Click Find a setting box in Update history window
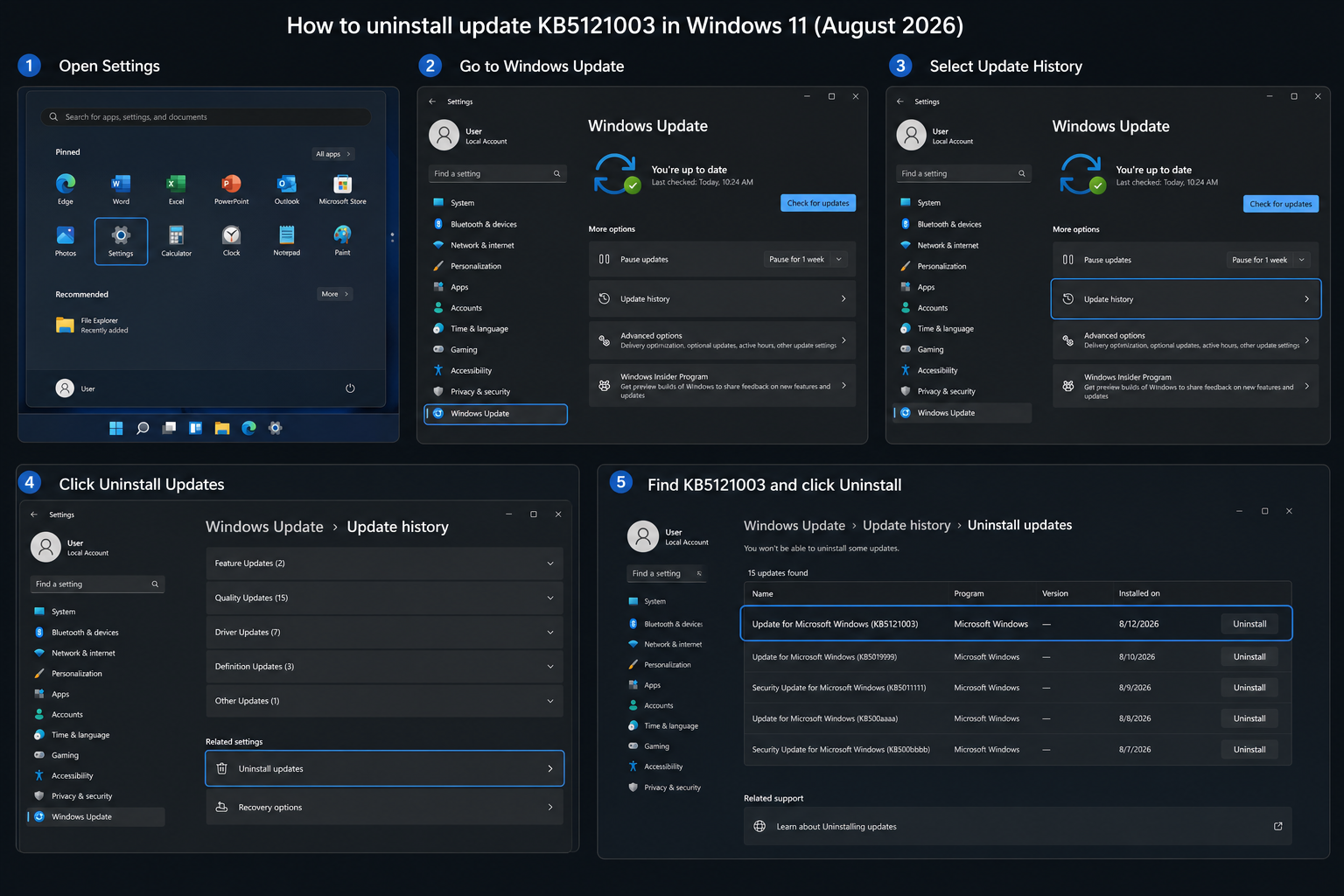1344x896 pixels. pos(98,584)
